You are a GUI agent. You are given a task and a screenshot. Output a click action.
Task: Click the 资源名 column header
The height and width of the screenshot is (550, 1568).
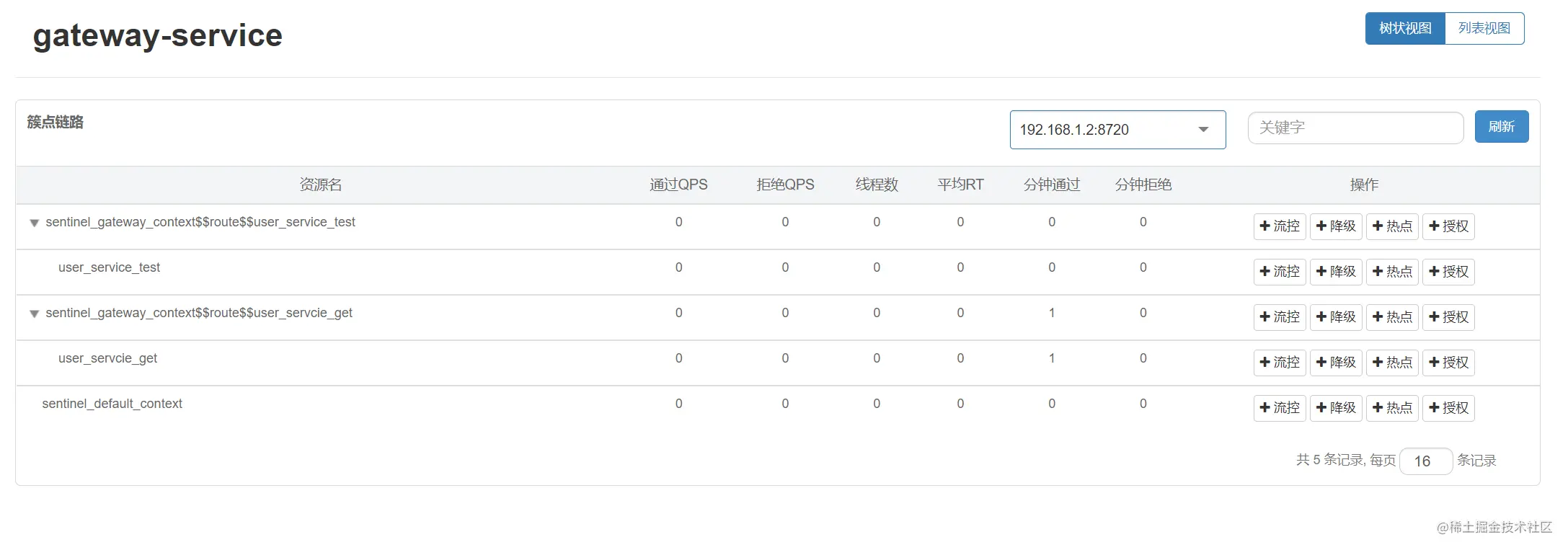click(x=321, y=185)
